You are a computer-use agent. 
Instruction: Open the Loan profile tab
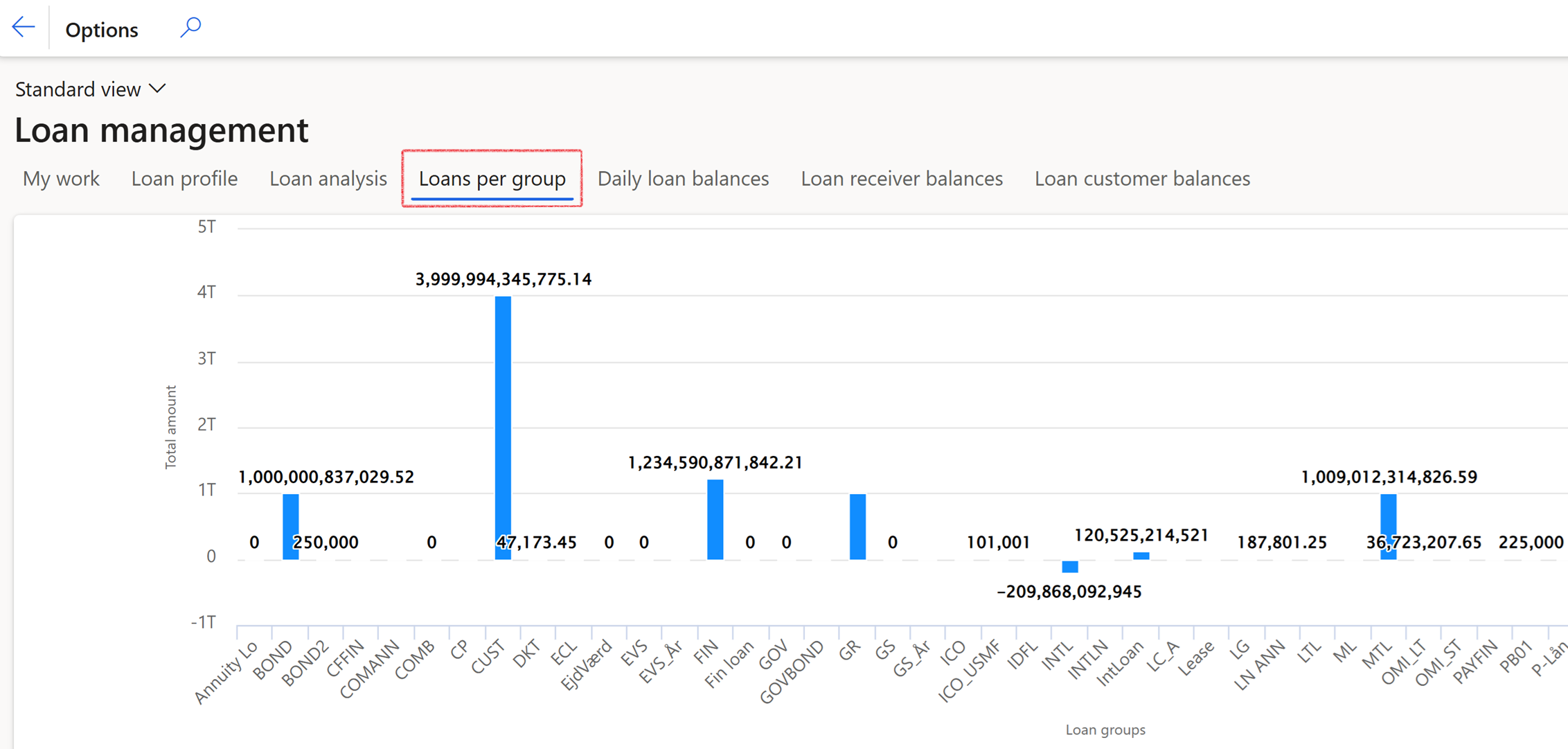[x=184, y=178]
